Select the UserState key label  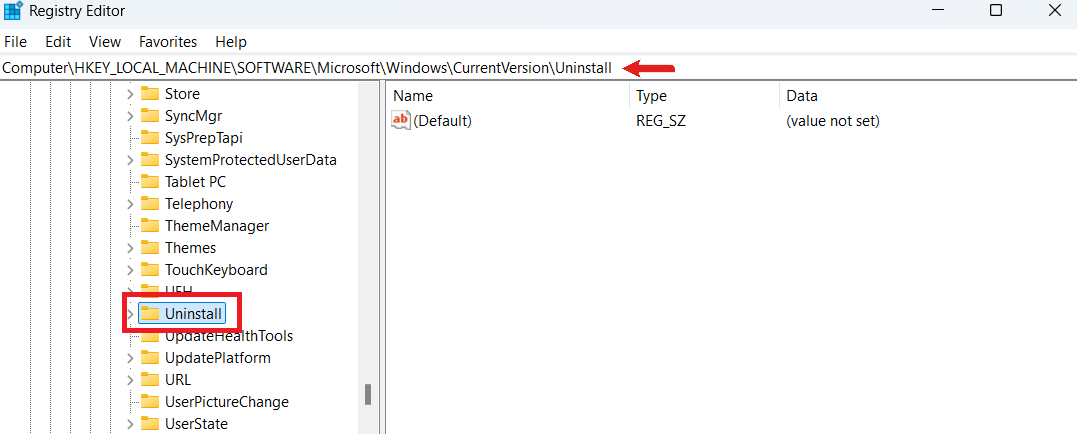pyautogui.click(x=196, y=424)
